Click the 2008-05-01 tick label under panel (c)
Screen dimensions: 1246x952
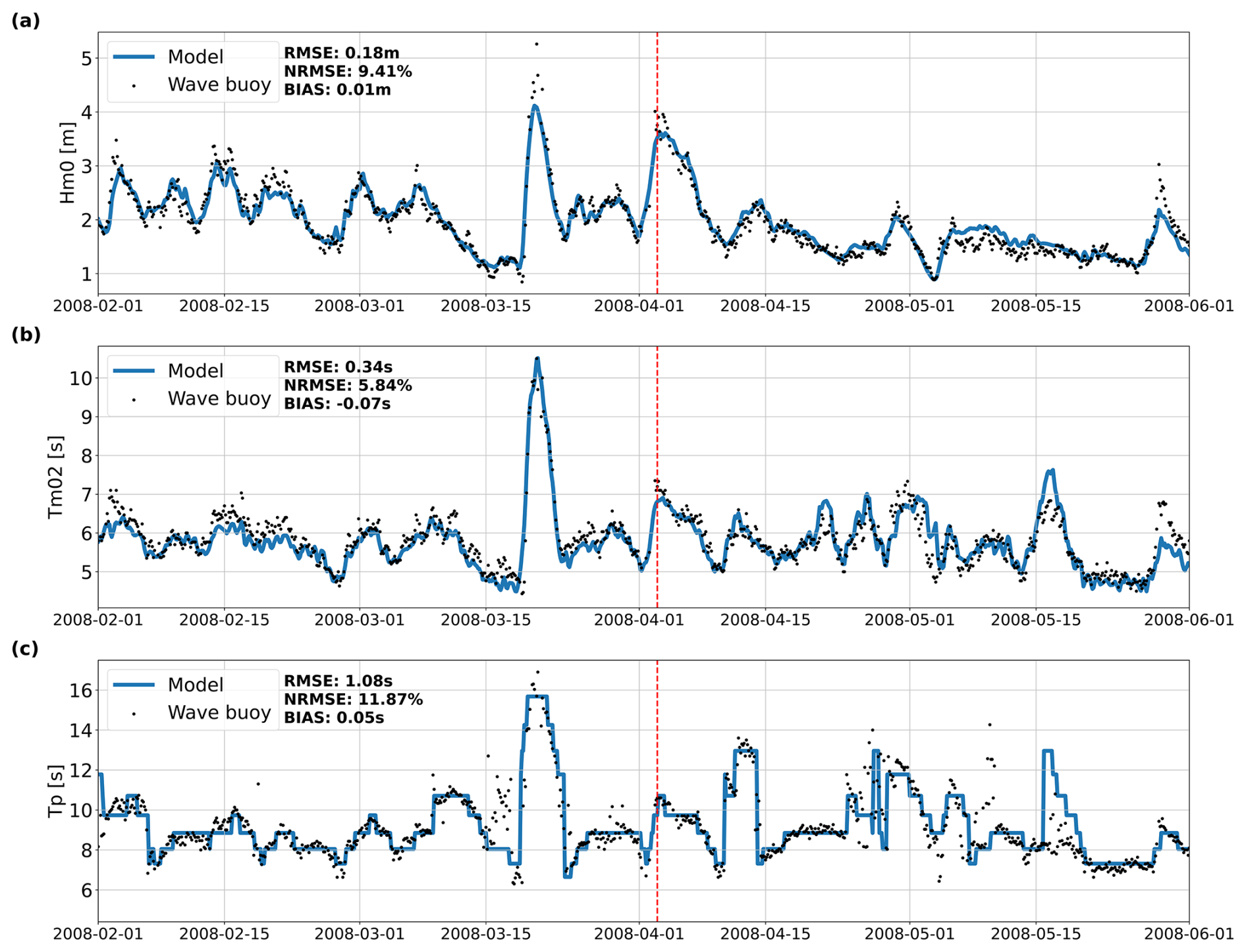pos(909,934)
